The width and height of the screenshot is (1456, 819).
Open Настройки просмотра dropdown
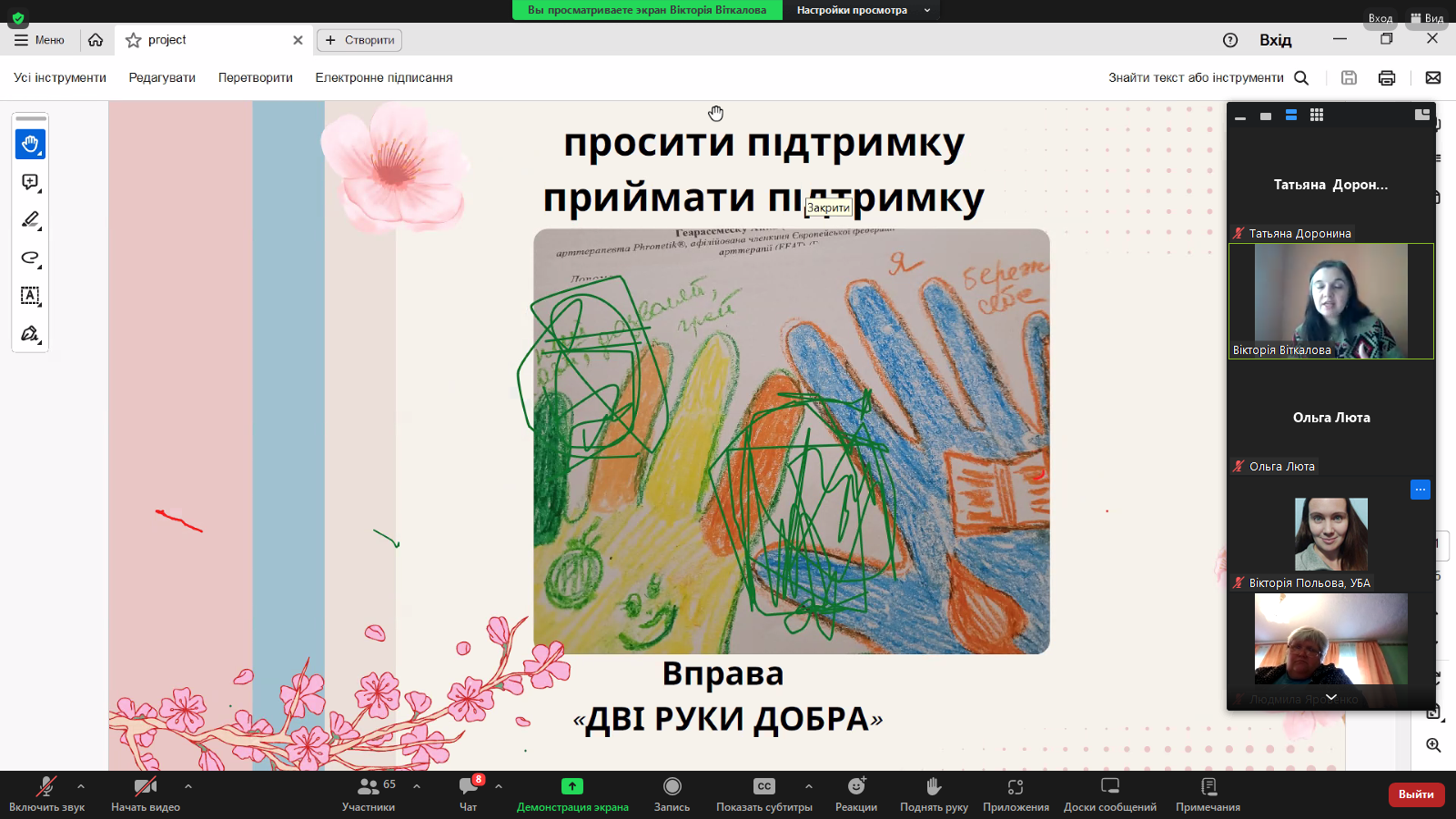coord(861,10)
